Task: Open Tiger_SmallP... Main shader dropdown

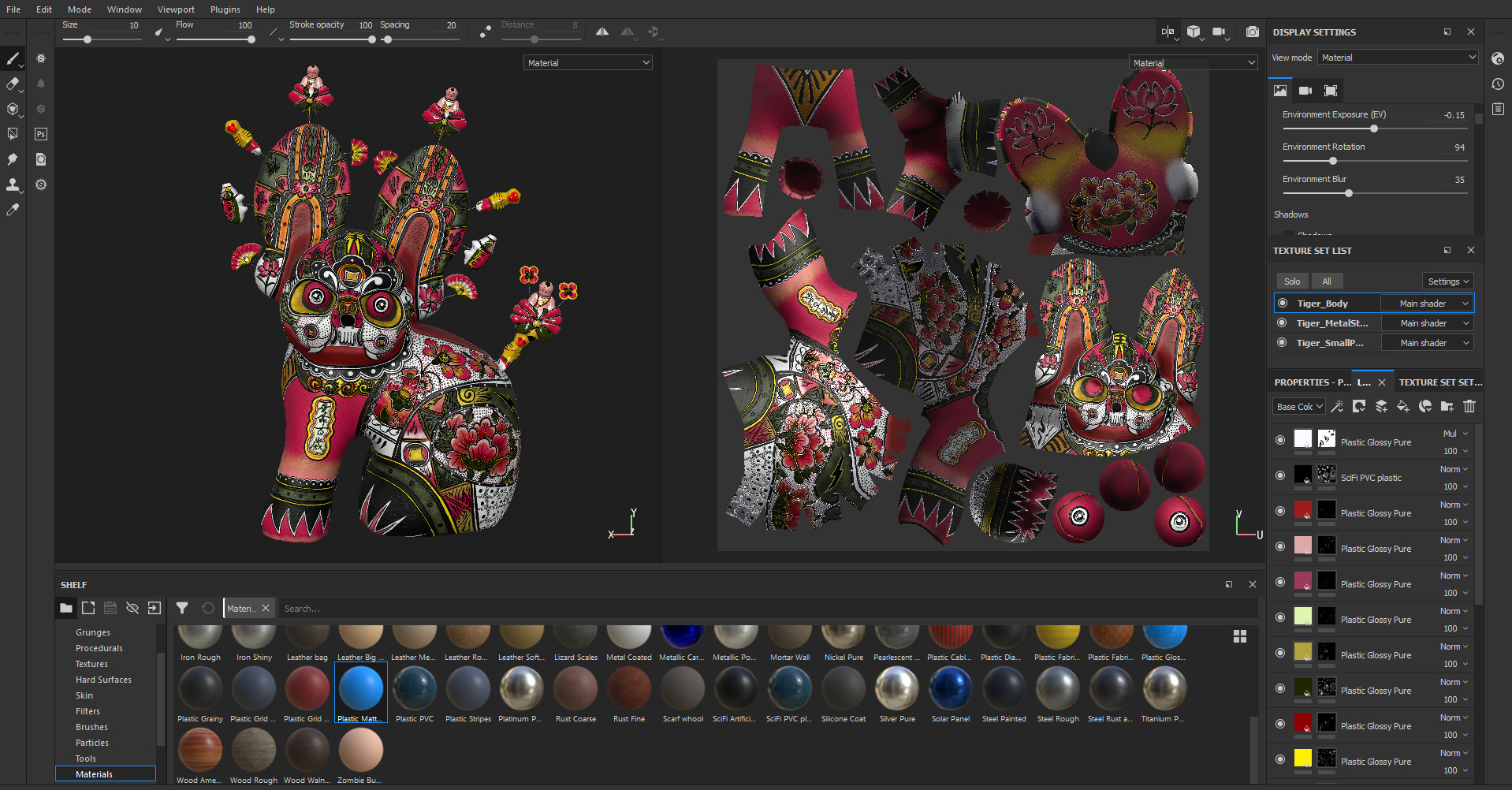Action: tap(1427, 343)
